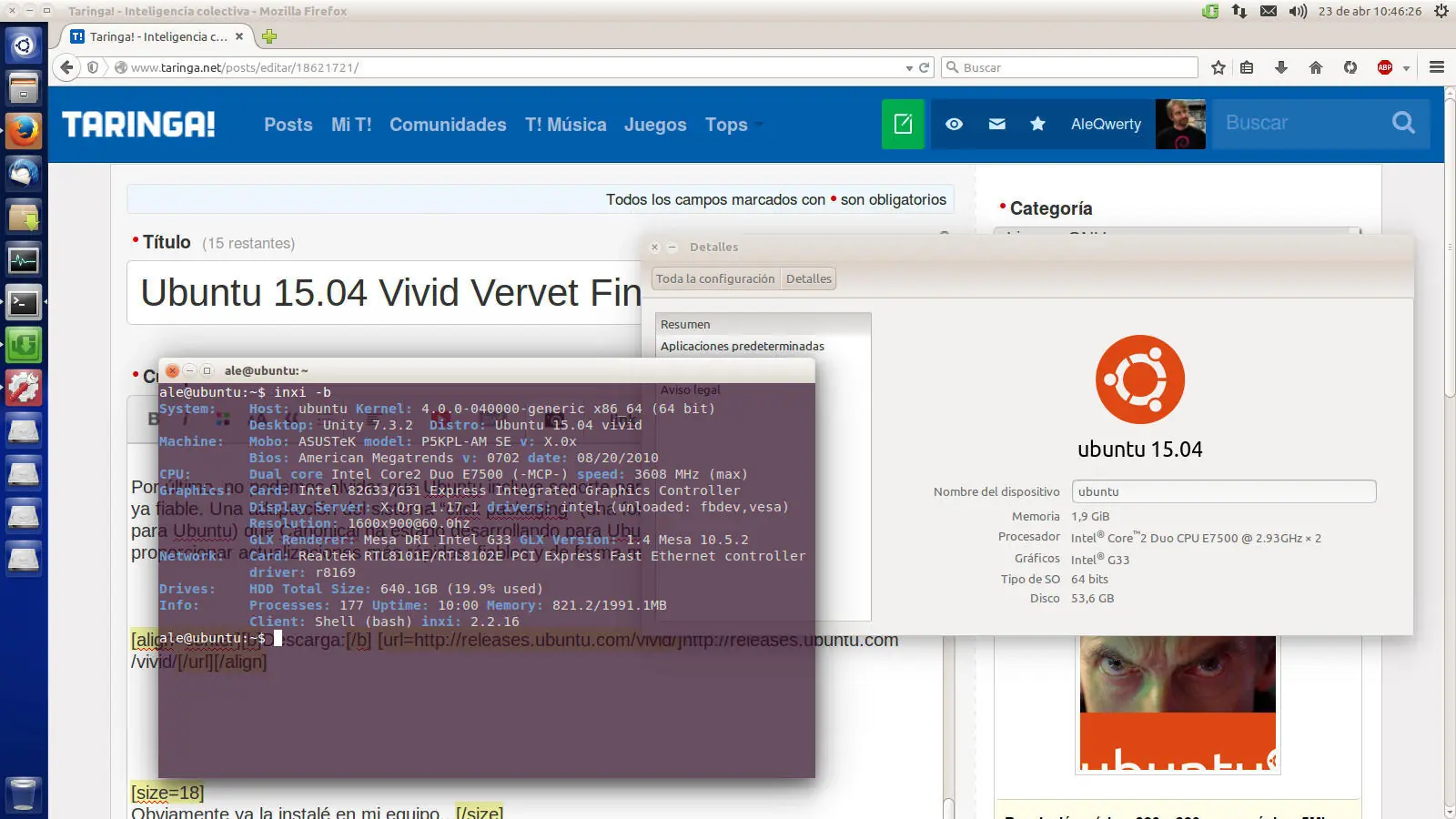
Task: Click the site identity icon in URL bar
Action: [x=120, y=67]
